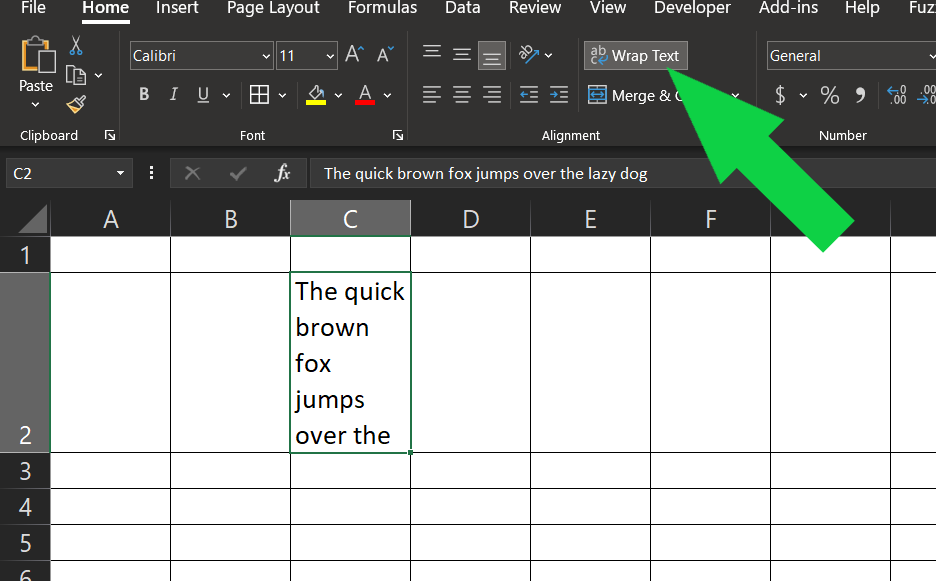Open the fill color dropdown arrow
Screen dimensions: 936x581
[338, 95]
